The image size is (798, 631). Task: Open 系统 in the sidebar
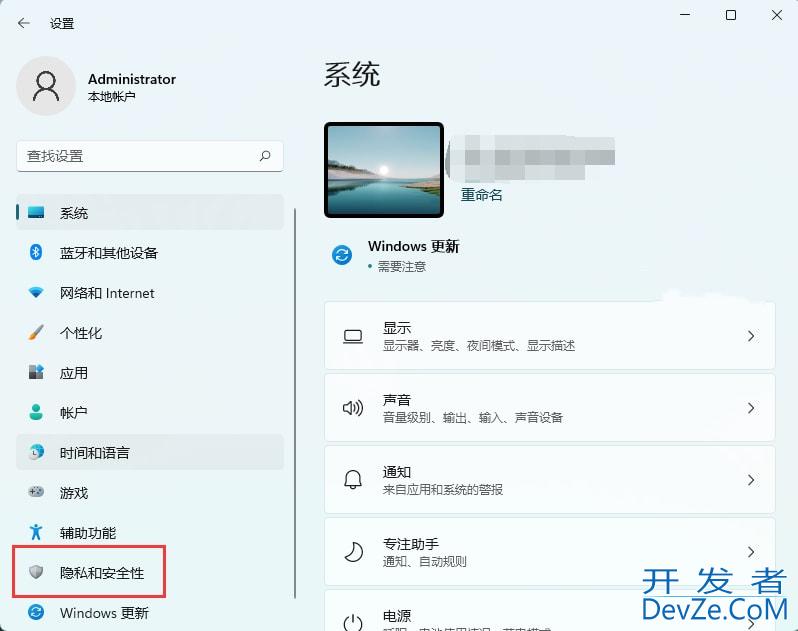150,212
